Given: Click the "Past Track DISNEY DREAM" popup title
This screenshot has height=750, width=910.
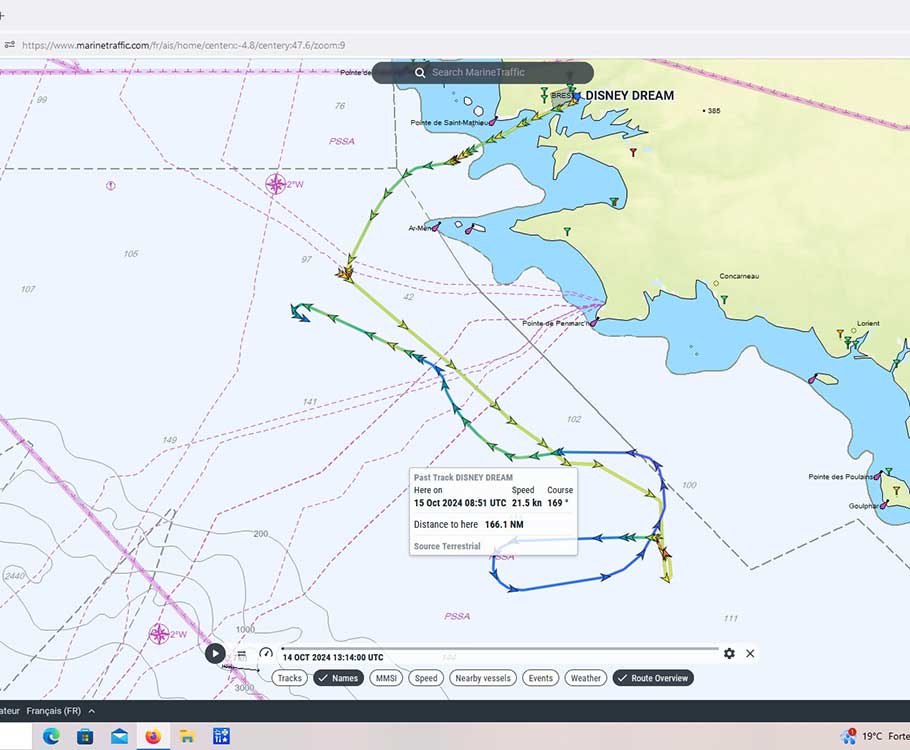Looking at the screenshot, I should pyautogui.click(x=463, y=477).
